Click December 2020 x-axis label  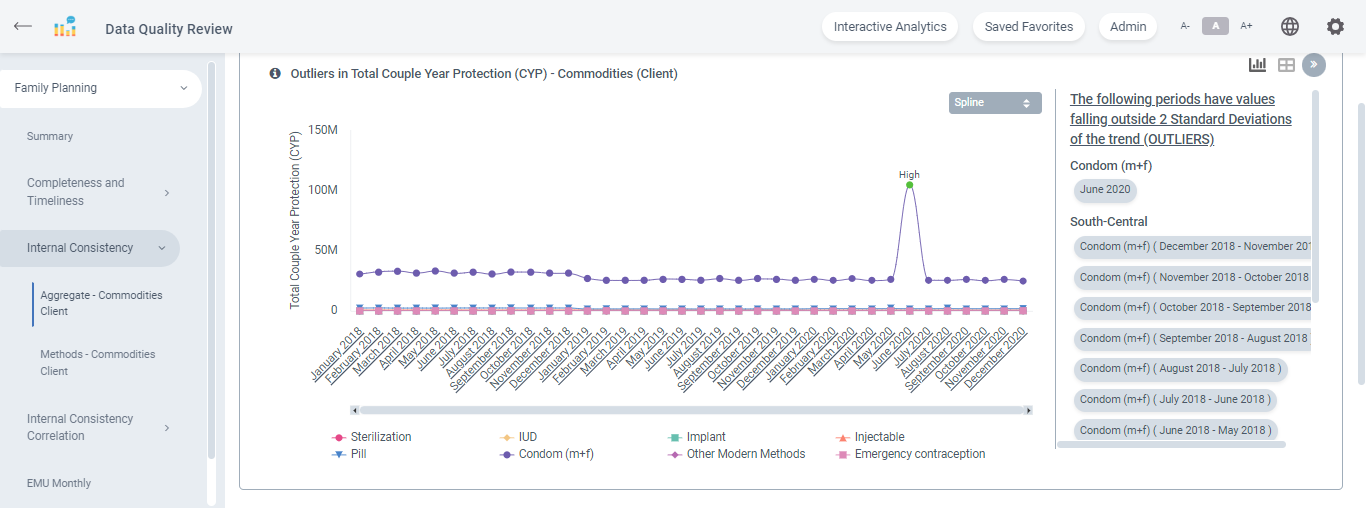(998, 357)
